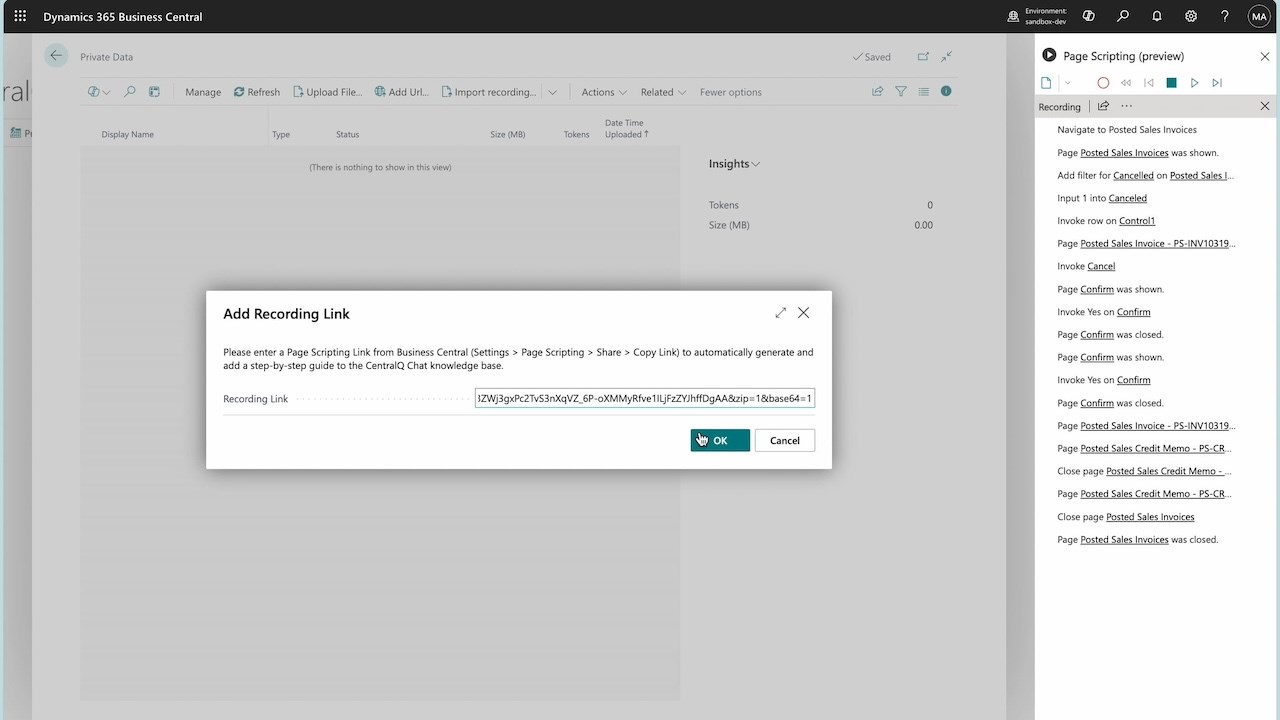The image size is (1280, 720).
Task: Click the Share icon on Private Data toolbar
Action: pyautogui.click(x=877, y=91)
